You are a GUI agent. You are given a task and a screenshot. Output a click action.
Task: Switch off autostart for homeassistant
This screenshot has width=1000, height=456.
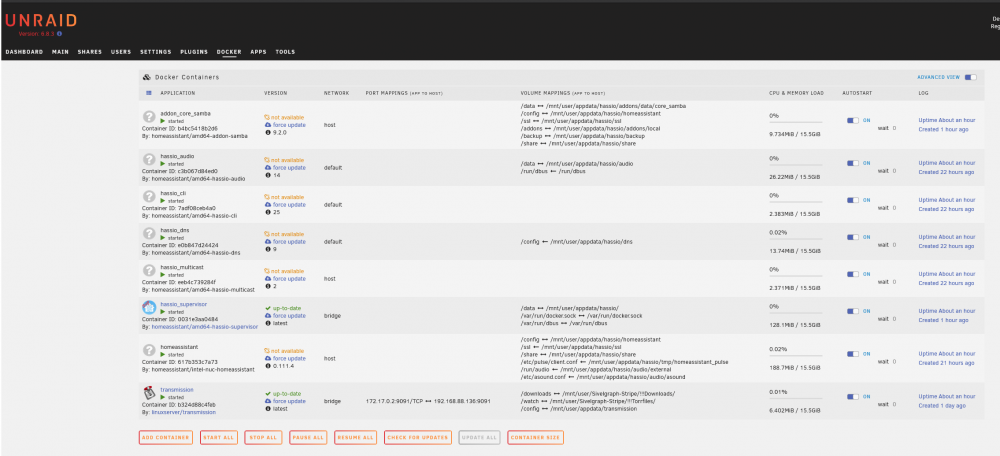point(853,353)
